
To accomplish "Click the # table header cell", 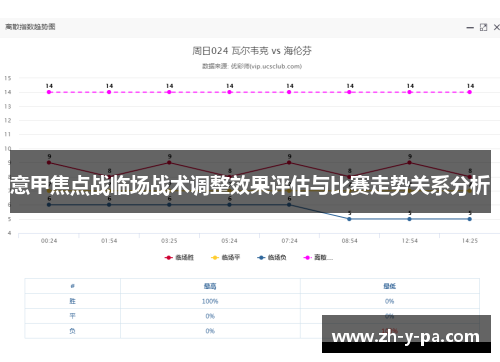I will [x=72, y=286].
